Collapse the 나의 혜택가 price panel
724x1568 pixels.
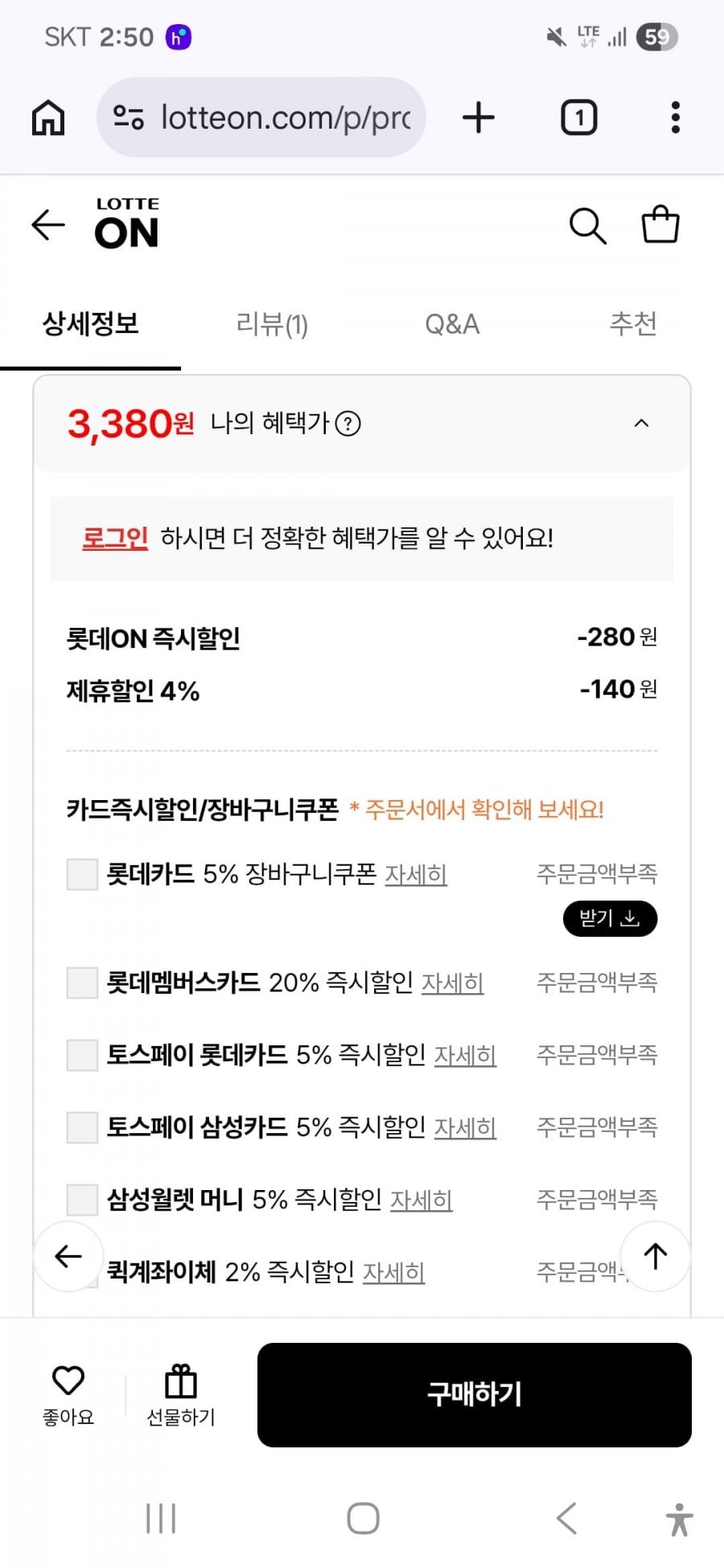click(x=641, y=423)
